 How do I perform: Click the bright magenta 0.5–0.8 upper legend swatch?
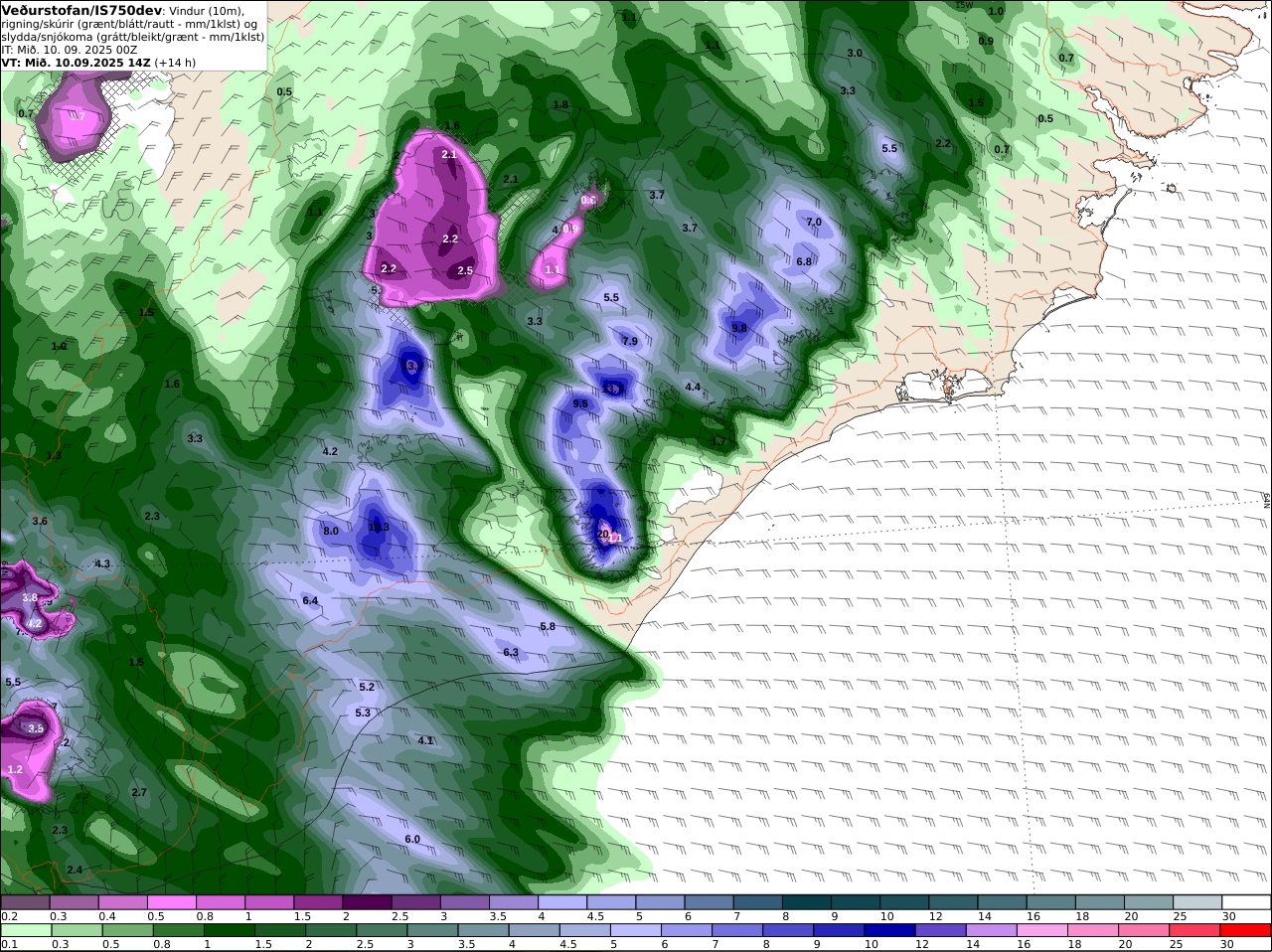point(171,901)
